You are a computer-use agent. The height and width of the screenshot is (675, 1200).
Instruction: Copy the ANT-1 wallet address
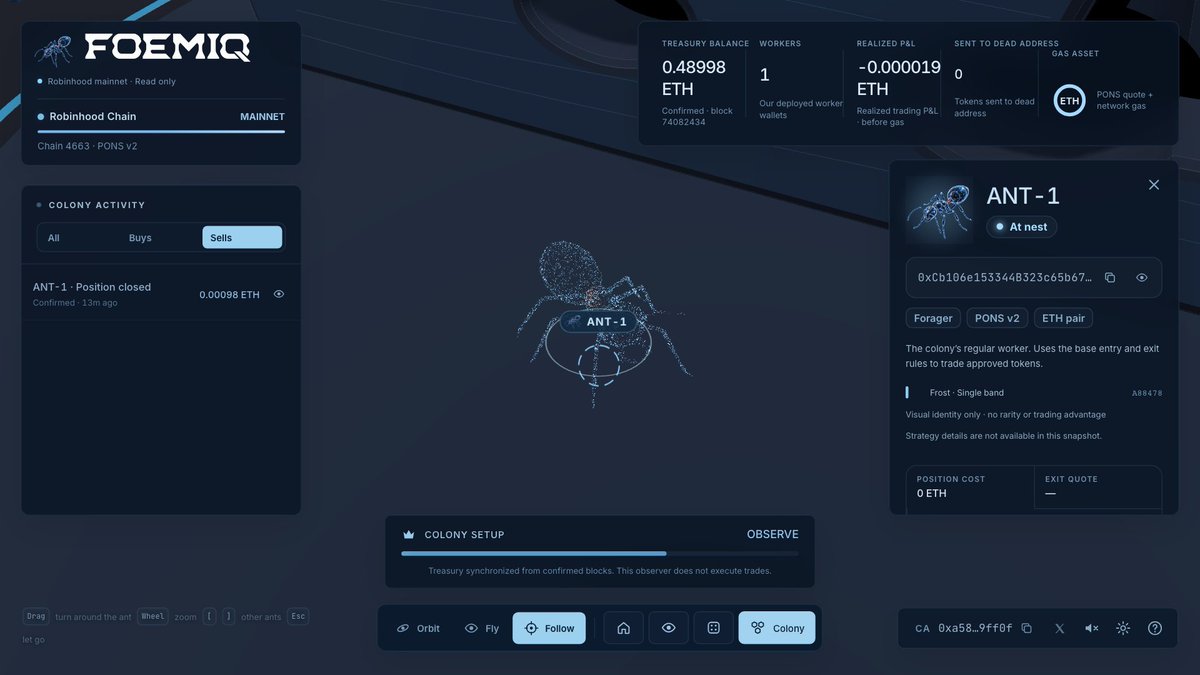(x=1110, y=278)
